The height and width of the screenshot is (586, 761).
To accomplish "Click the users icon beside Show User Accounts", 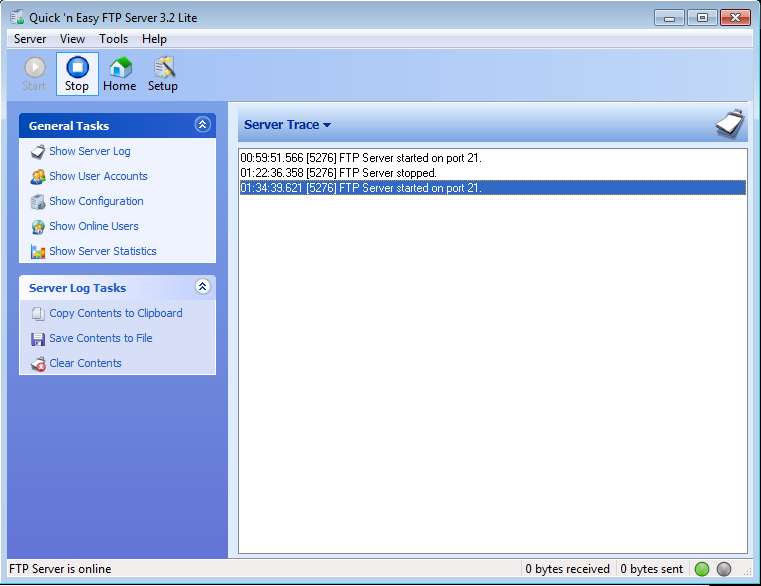I will click(x=38, y=177).
